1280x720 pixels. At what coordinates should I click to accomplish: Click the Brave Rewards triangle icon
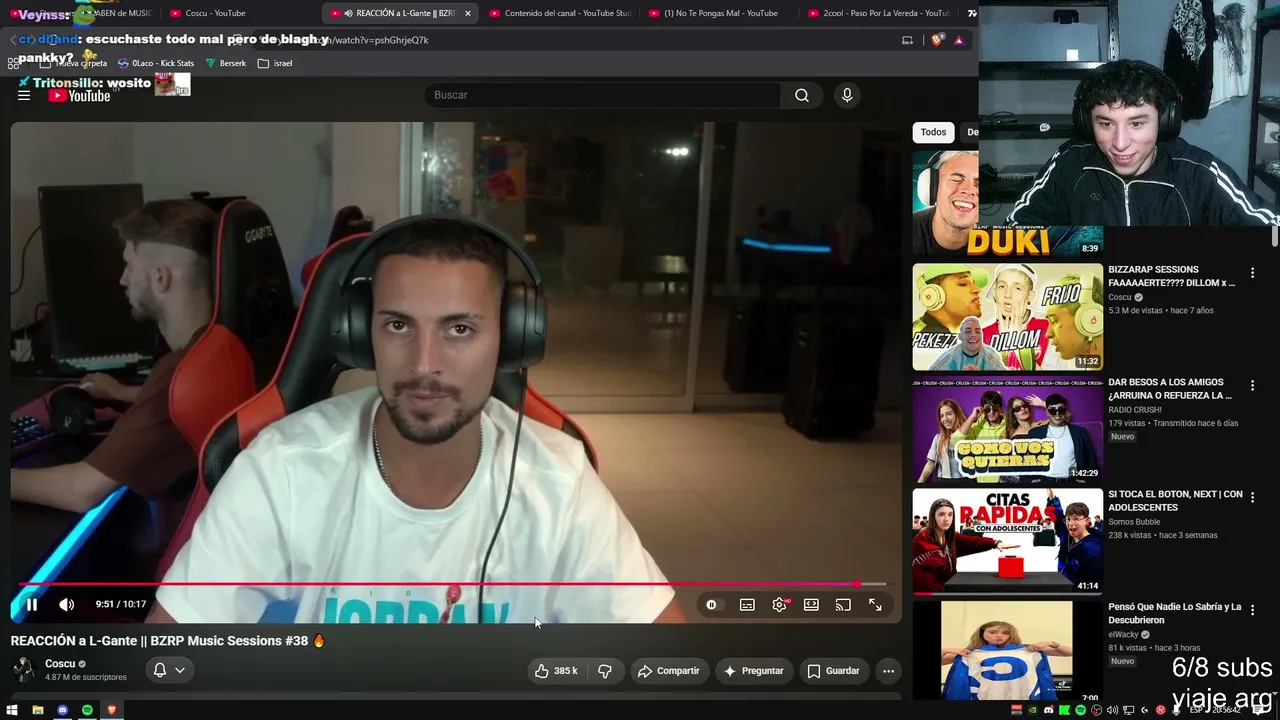click(x=959, y=40)
